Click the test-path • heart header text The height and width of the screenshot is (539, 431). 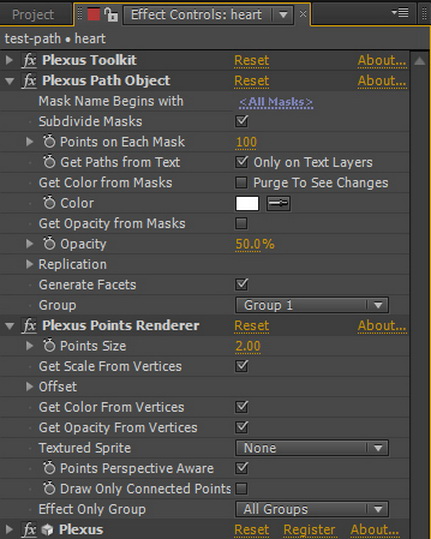click(x=55, y=38)
